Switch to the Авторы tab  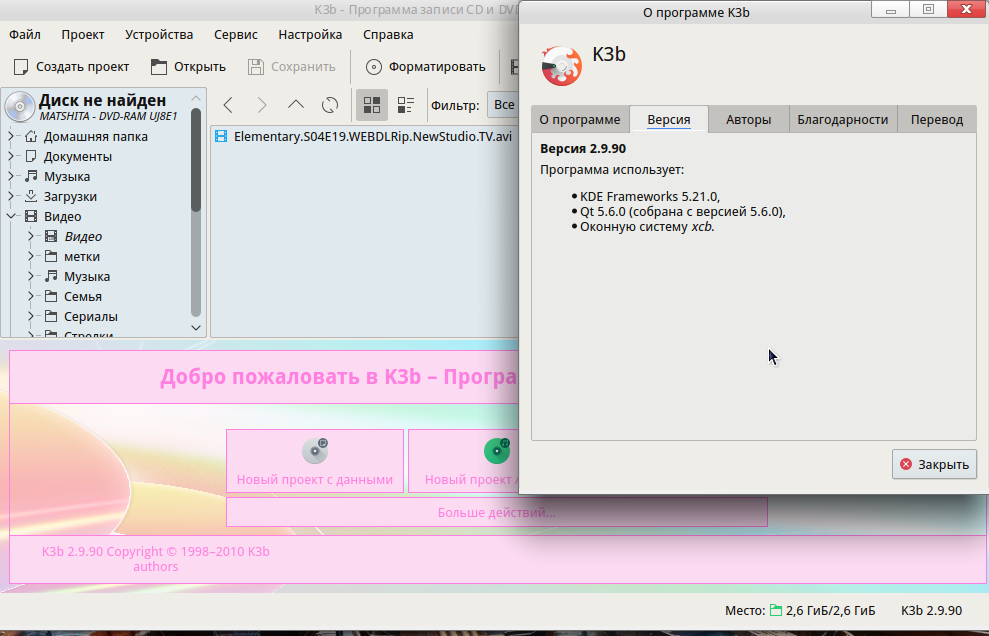point(749,119)
